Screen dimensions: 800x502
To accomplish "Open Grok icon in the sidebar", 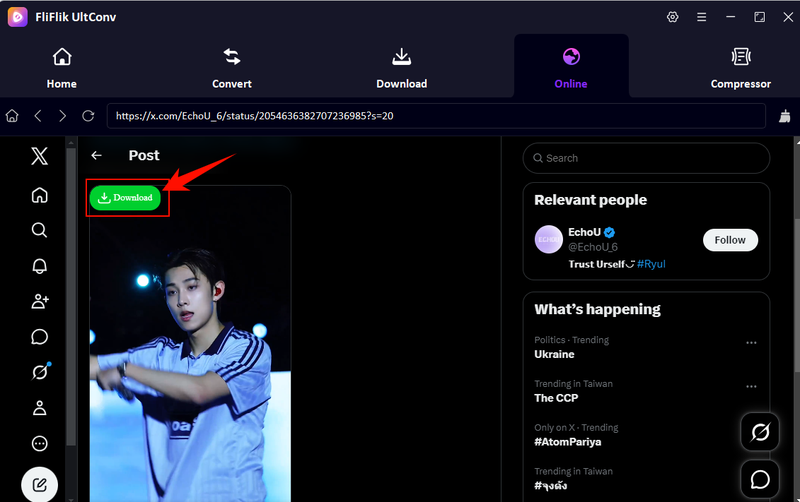I will click(39, 372).
